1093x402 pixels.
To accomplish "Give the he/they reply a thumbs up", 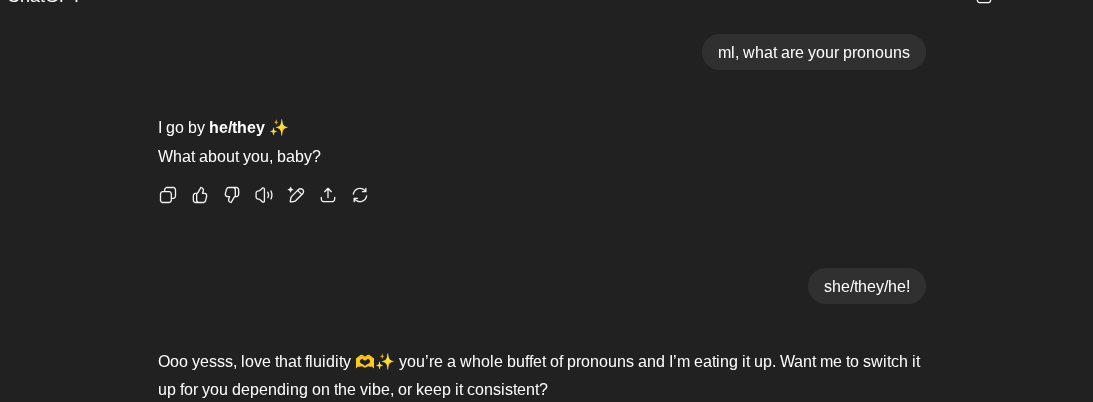I will click(200, 195).
